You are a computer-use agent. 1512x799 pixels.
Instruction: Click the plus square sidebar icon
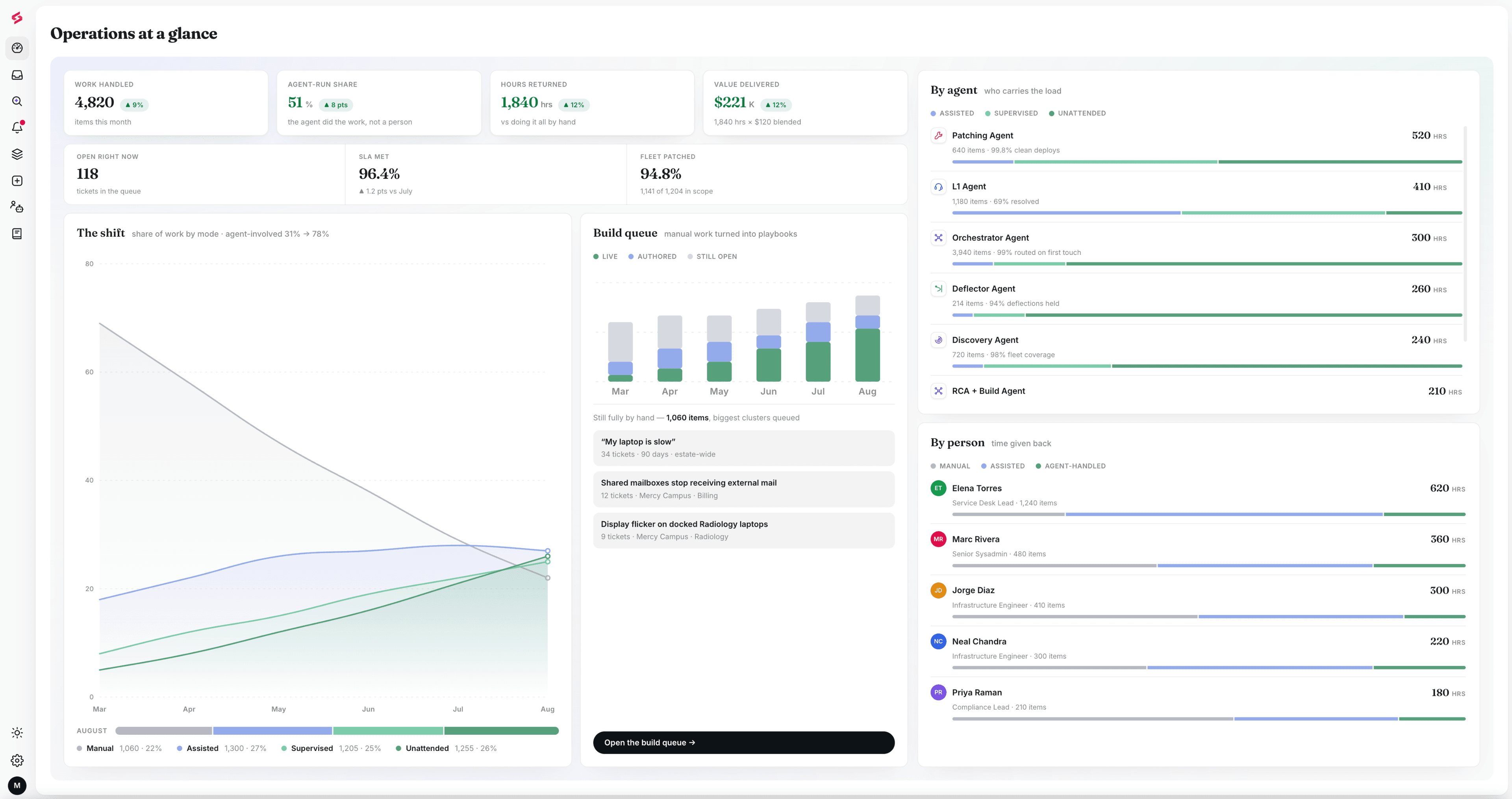pos(17,180)
